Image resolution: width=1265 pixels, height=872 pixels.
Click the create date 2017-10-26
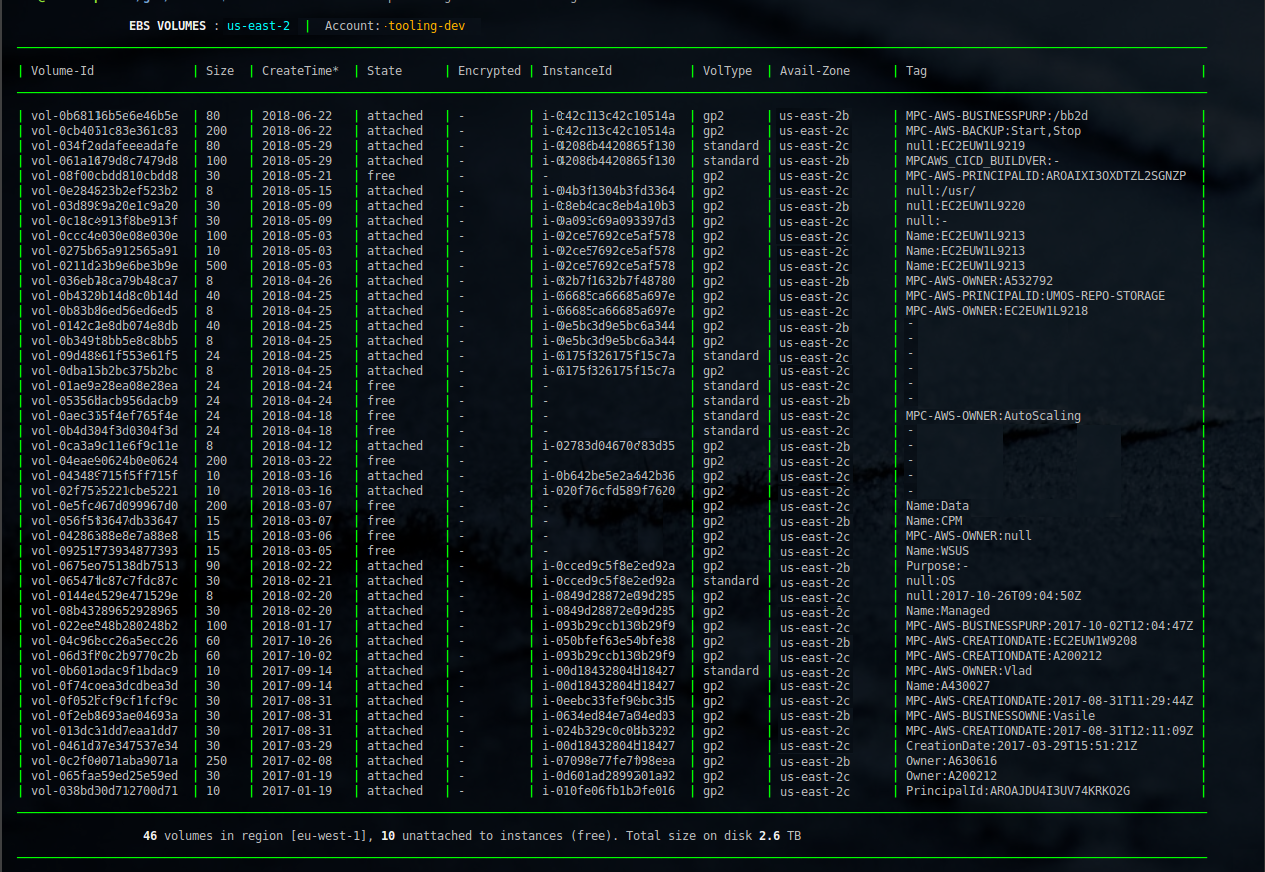(297, 641)
